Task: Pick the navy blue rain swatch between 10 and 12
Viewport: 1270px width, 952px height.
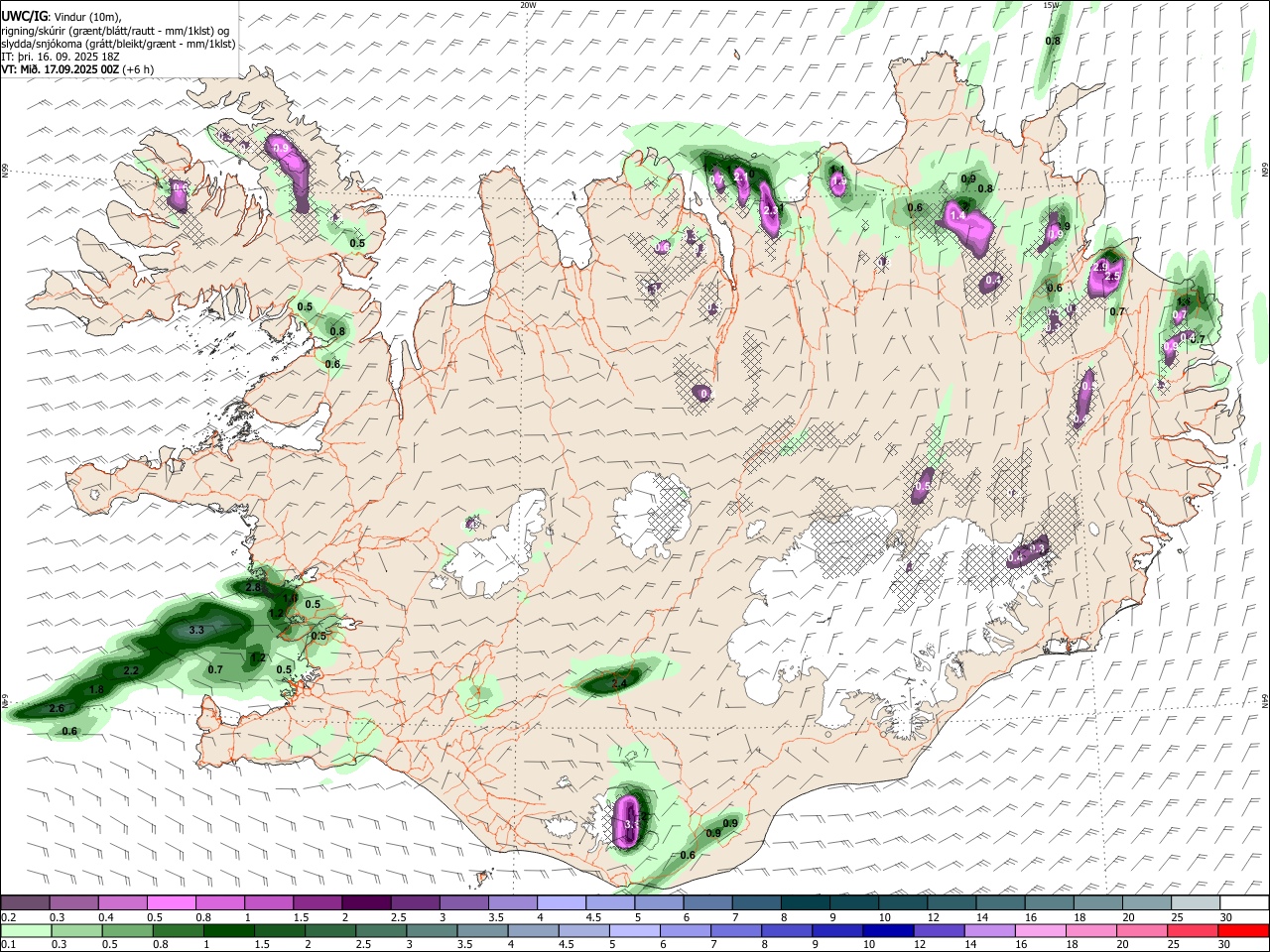Action: coord(886,930)
